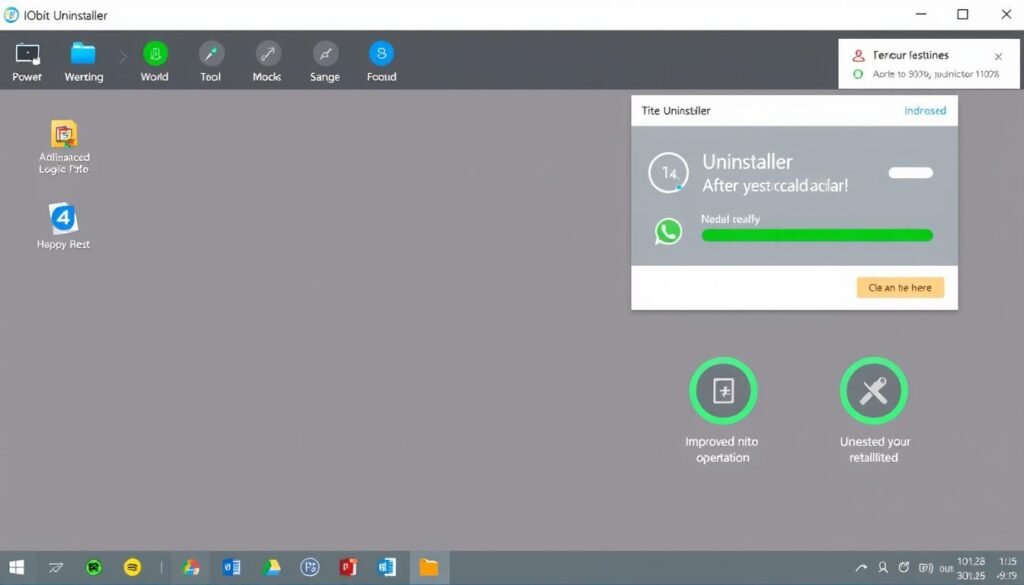Screen dimensions: 1024x585
Task: Click the Cle an tie here button
Action: coord(900,287)
